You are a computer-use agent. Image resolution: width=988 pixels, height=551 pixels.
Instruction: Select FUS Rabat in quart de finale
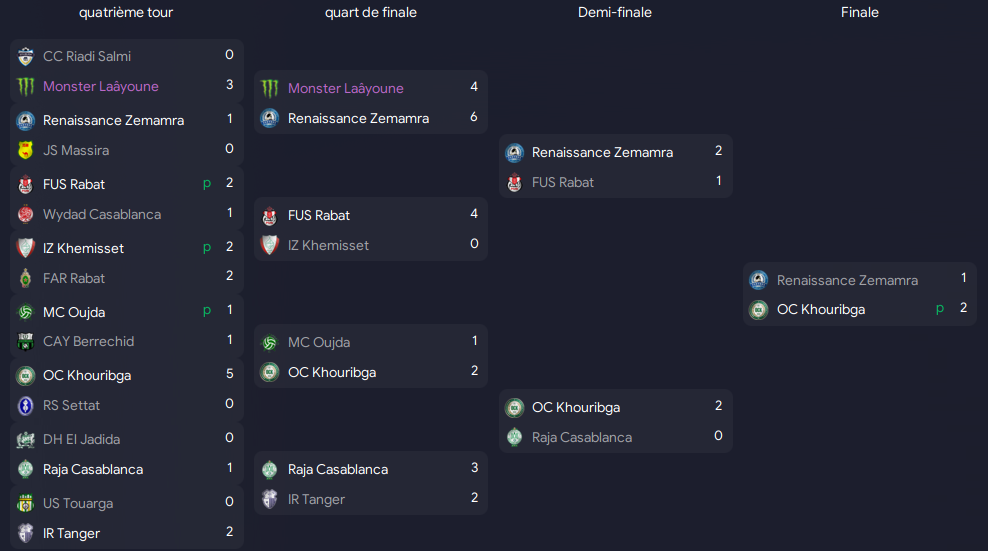click(319, 216)
